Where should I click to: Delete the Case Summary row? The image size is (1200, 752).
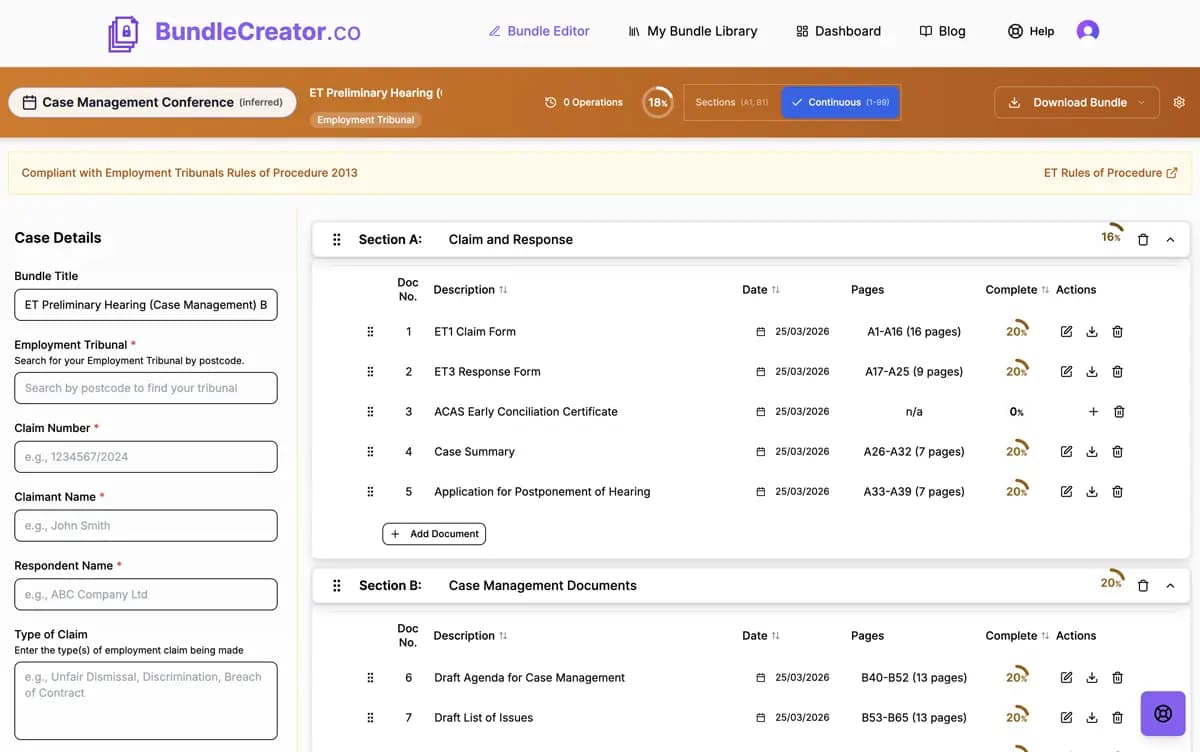1118,452
